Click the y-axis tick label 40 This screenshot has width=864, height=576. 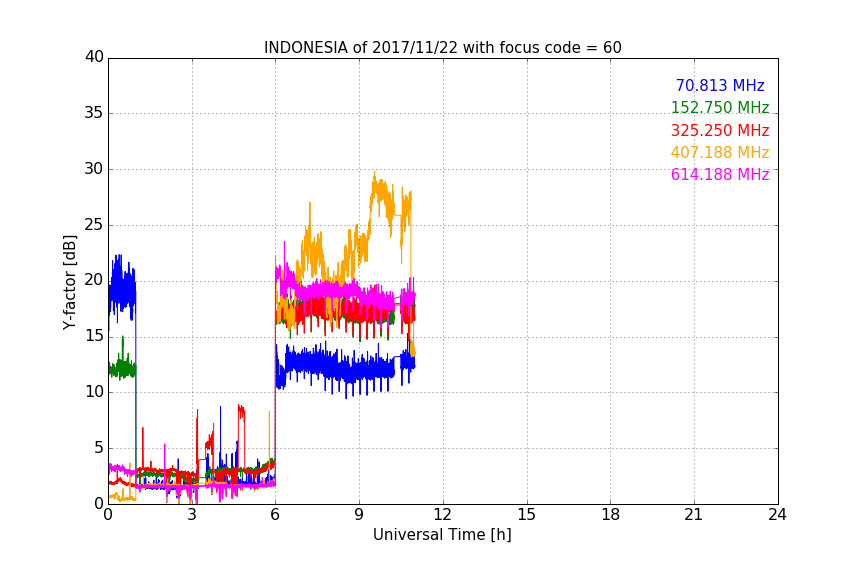tap(94, 57)
